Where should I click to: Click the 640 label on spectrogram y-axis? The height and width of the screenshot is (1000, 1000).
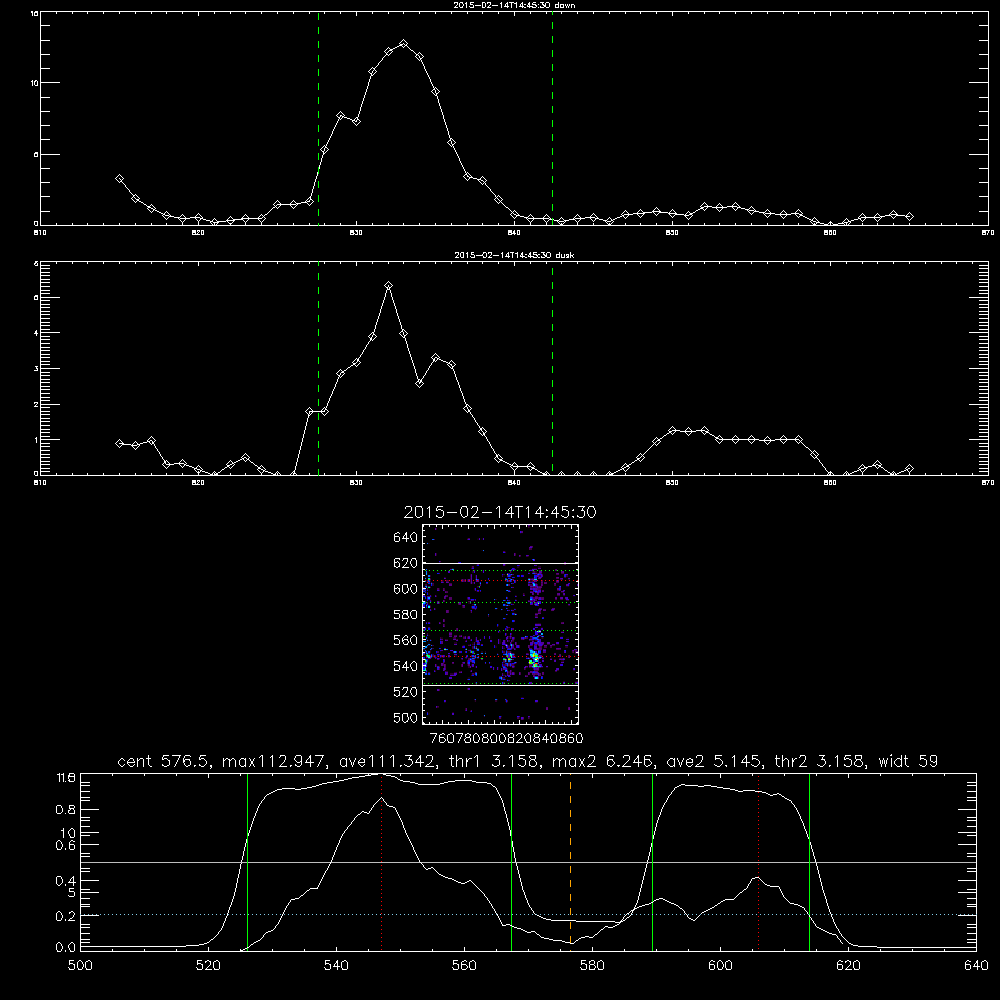point(405,538)
